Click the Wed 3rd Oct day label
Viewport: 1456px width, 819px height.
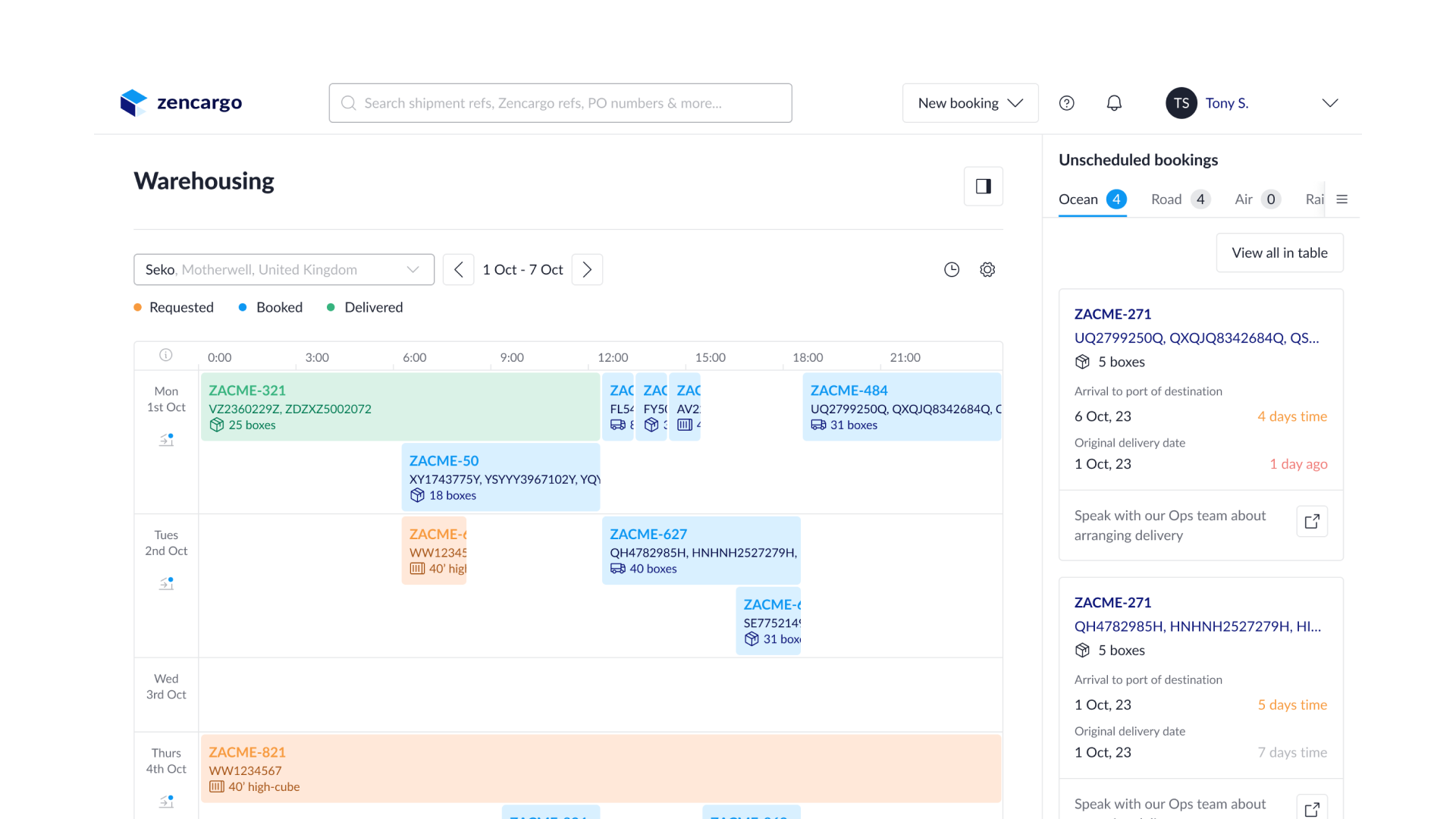[166, 686]
